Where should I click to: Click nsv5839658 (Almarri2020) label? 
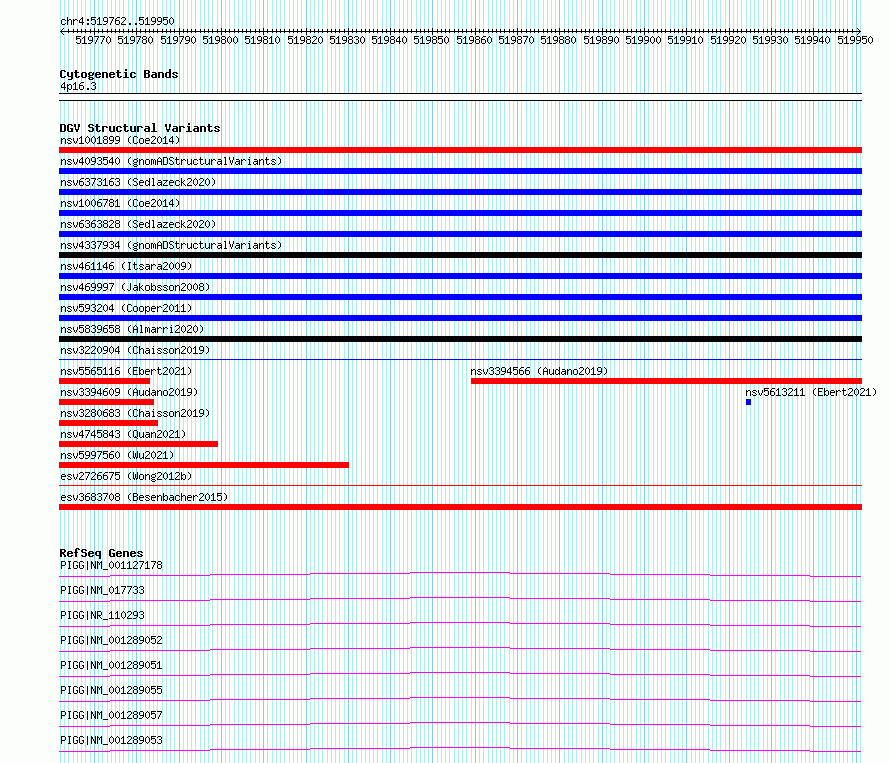coord(132,329)
